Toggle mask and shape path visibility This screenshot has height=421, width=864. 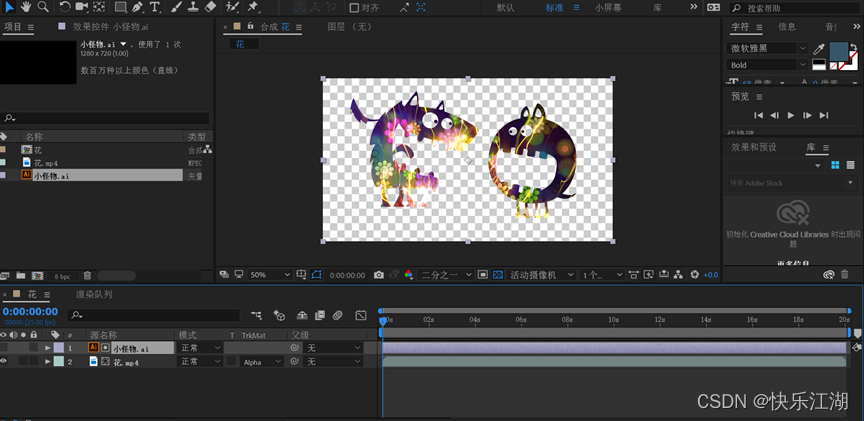(x=316, y=274)
